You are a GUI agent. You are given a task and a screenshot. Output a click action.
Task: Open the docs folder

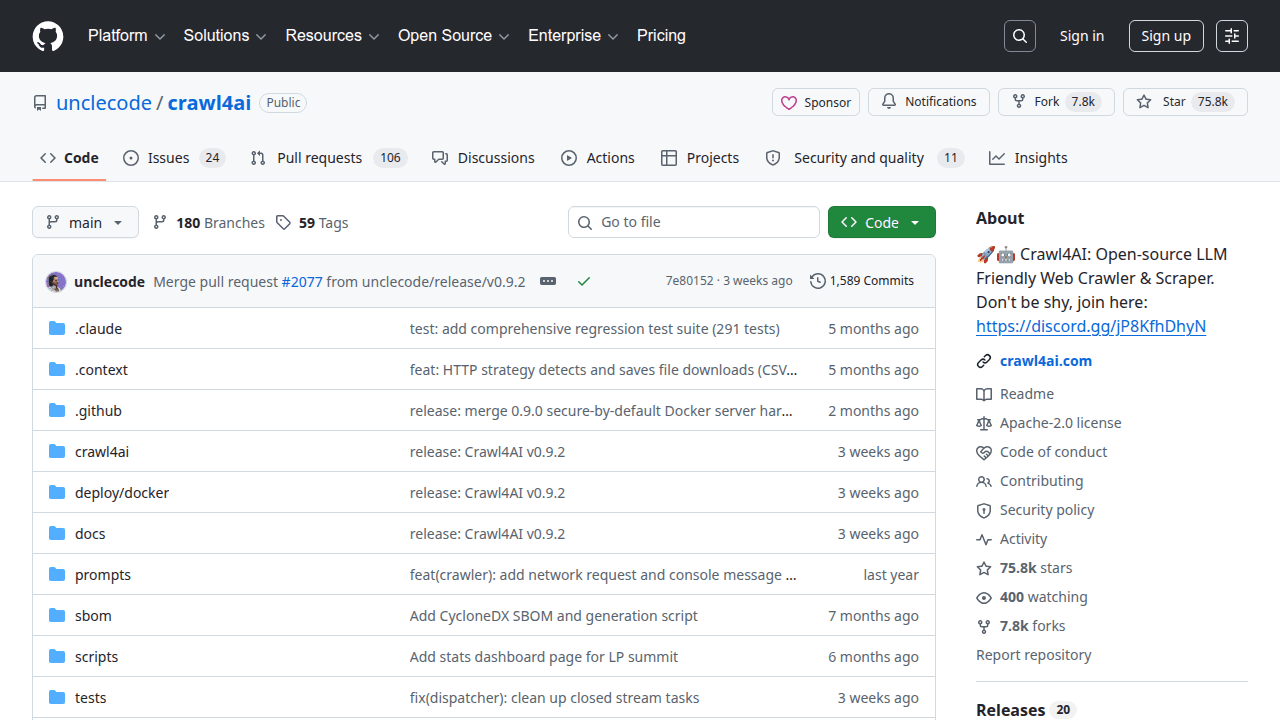pos(90,534)
